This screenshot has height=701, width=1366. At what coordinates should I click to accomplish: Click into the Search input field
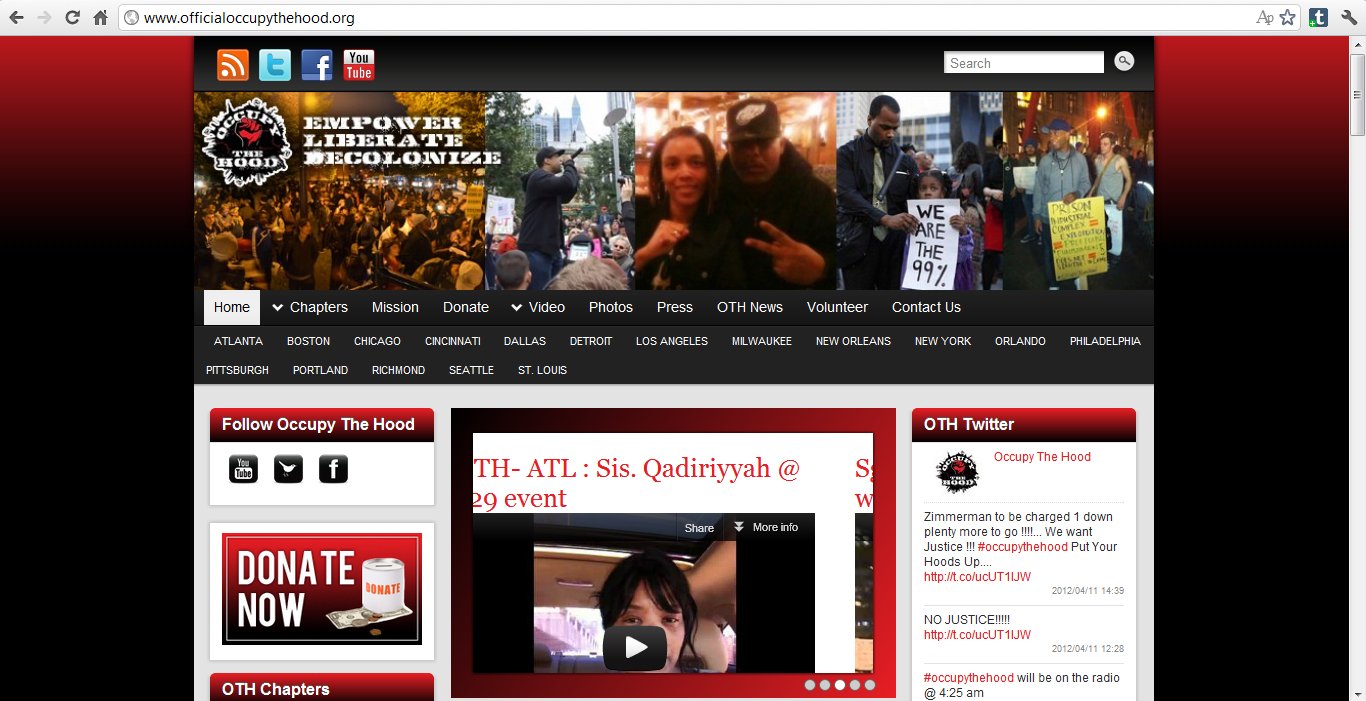(1023, 63)
